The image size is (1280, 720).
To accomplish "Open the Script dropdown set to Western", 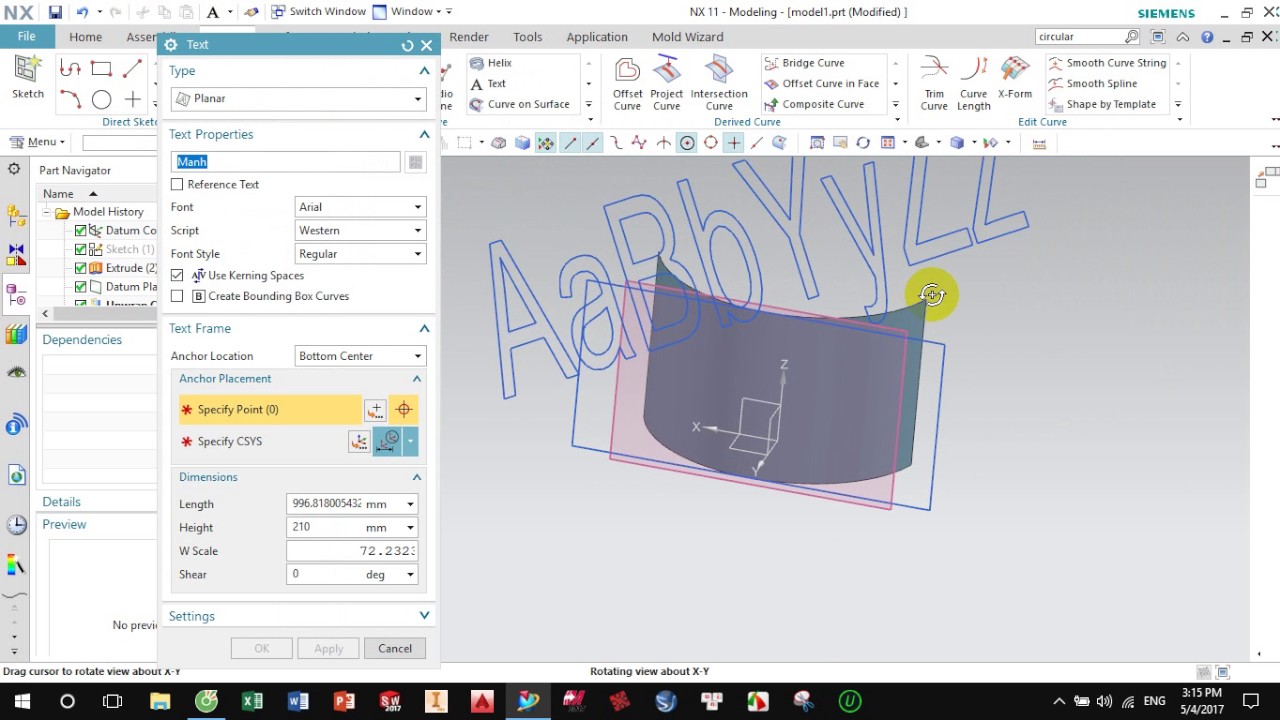I will 360,230.
